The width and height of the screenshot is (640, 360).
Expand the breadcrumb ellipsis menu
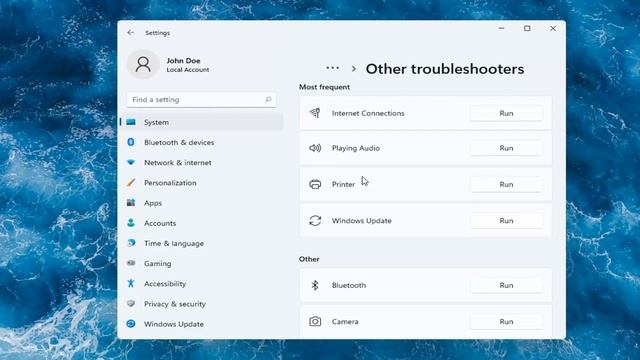tap(333, 68)
